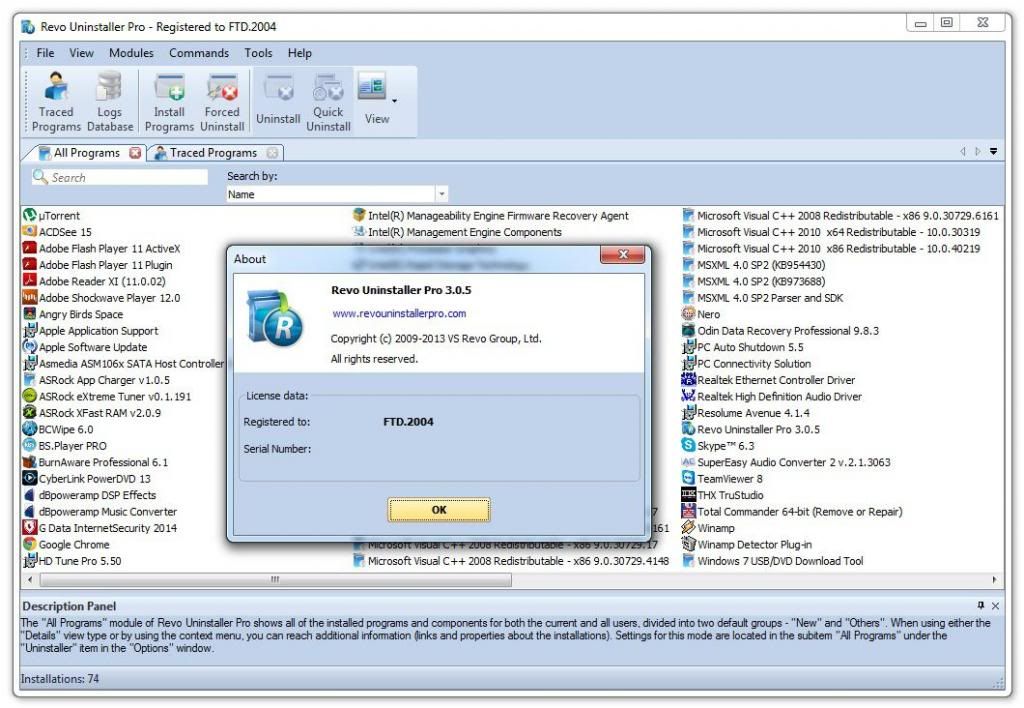Open the tab list dropdown arrow
This screenshot has height=708, width=1024.
click(x=994, y=153)
